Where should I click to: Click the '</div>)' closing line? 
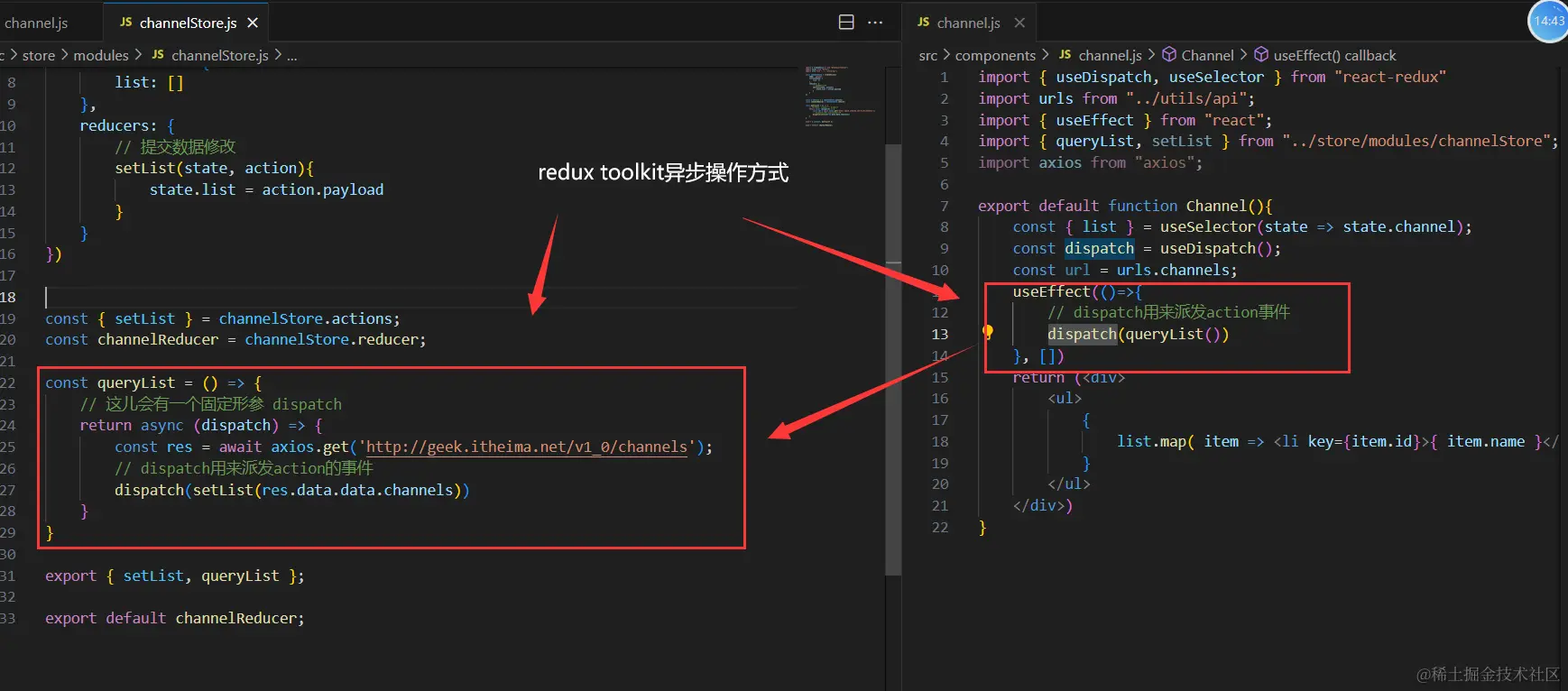[1043, 505]
